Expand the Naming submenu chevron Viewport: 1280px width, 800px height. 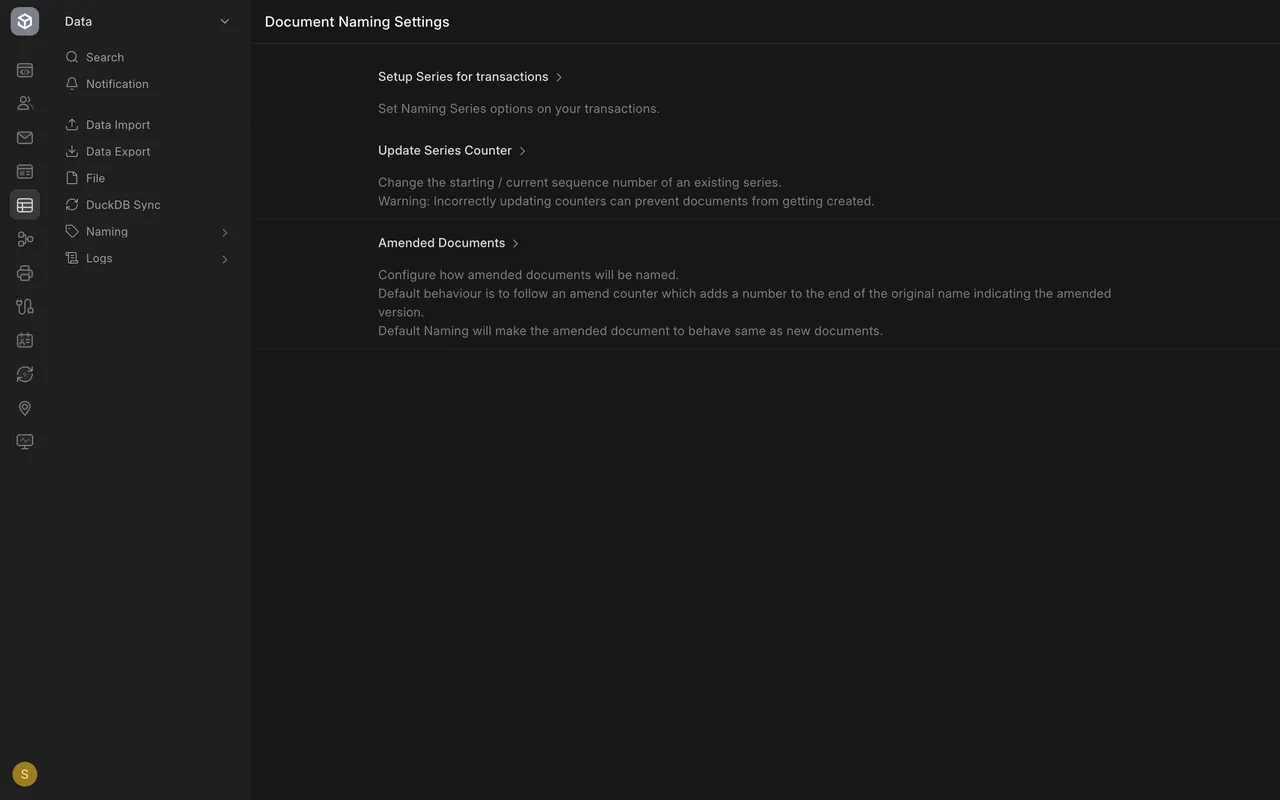pos(224,233)
